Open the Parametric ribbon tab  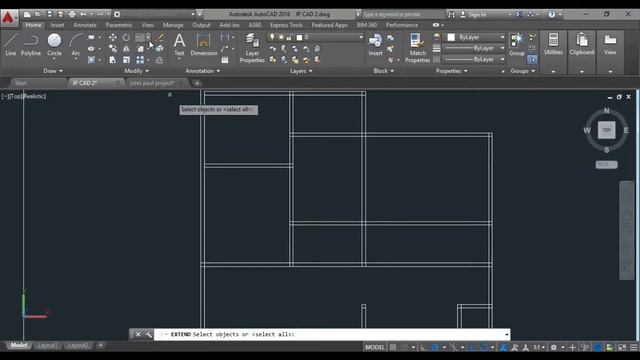(119, 25)
